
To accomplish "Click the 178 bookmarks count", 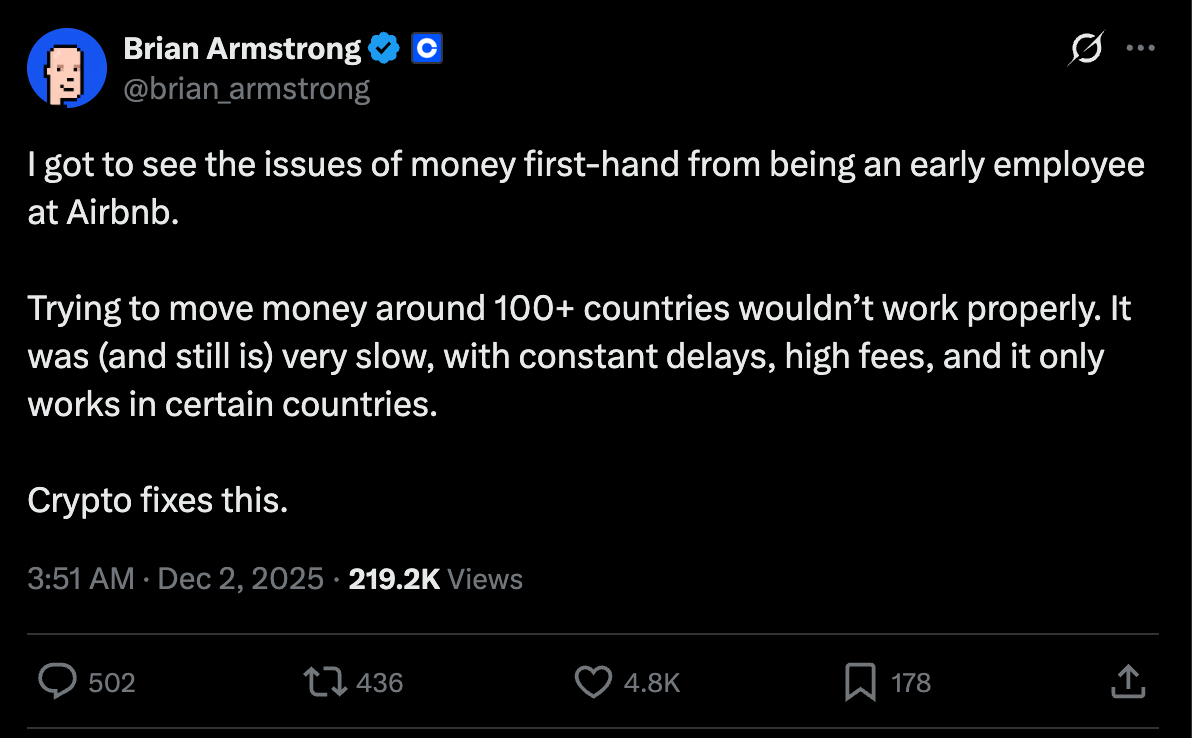I will [x=910, y=682].
